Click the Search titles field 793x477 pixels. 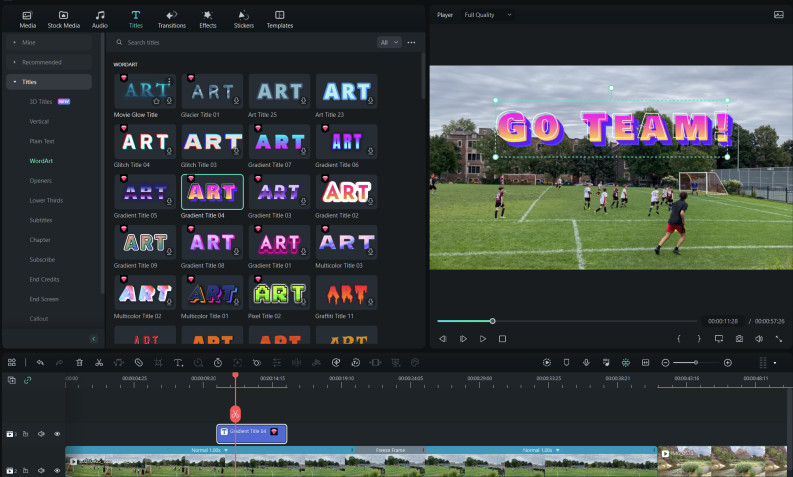tap(243, 42)
